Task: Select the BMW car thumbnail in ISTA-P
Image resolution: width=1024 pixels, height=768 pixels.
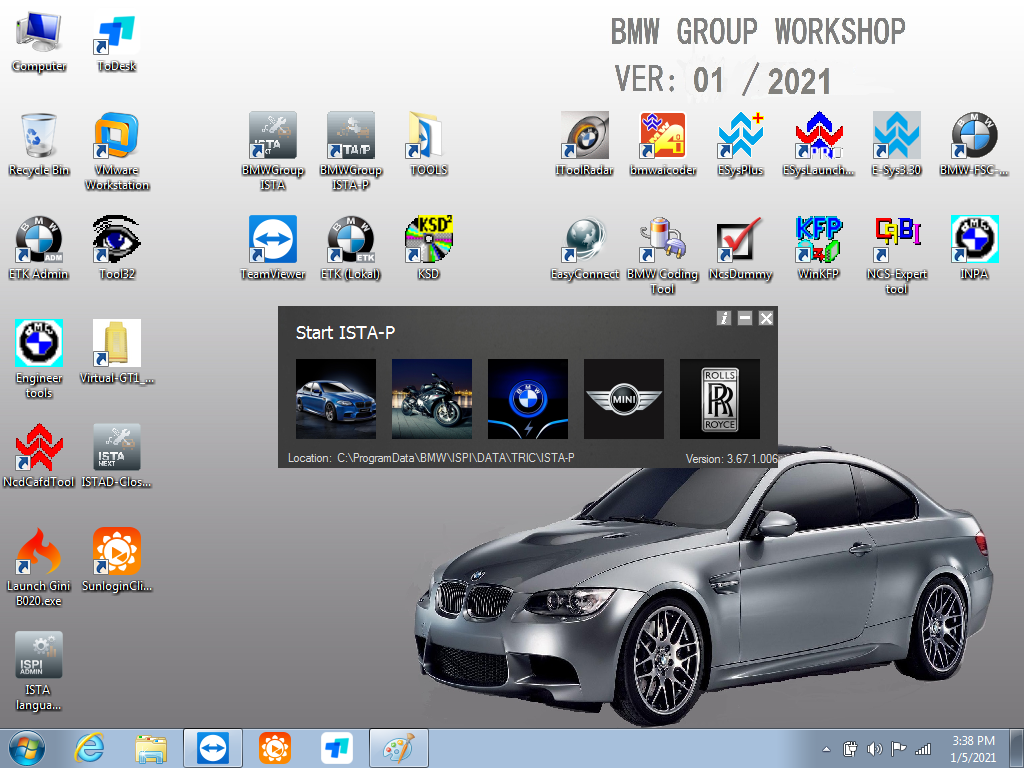Action: tap(336, 399)
